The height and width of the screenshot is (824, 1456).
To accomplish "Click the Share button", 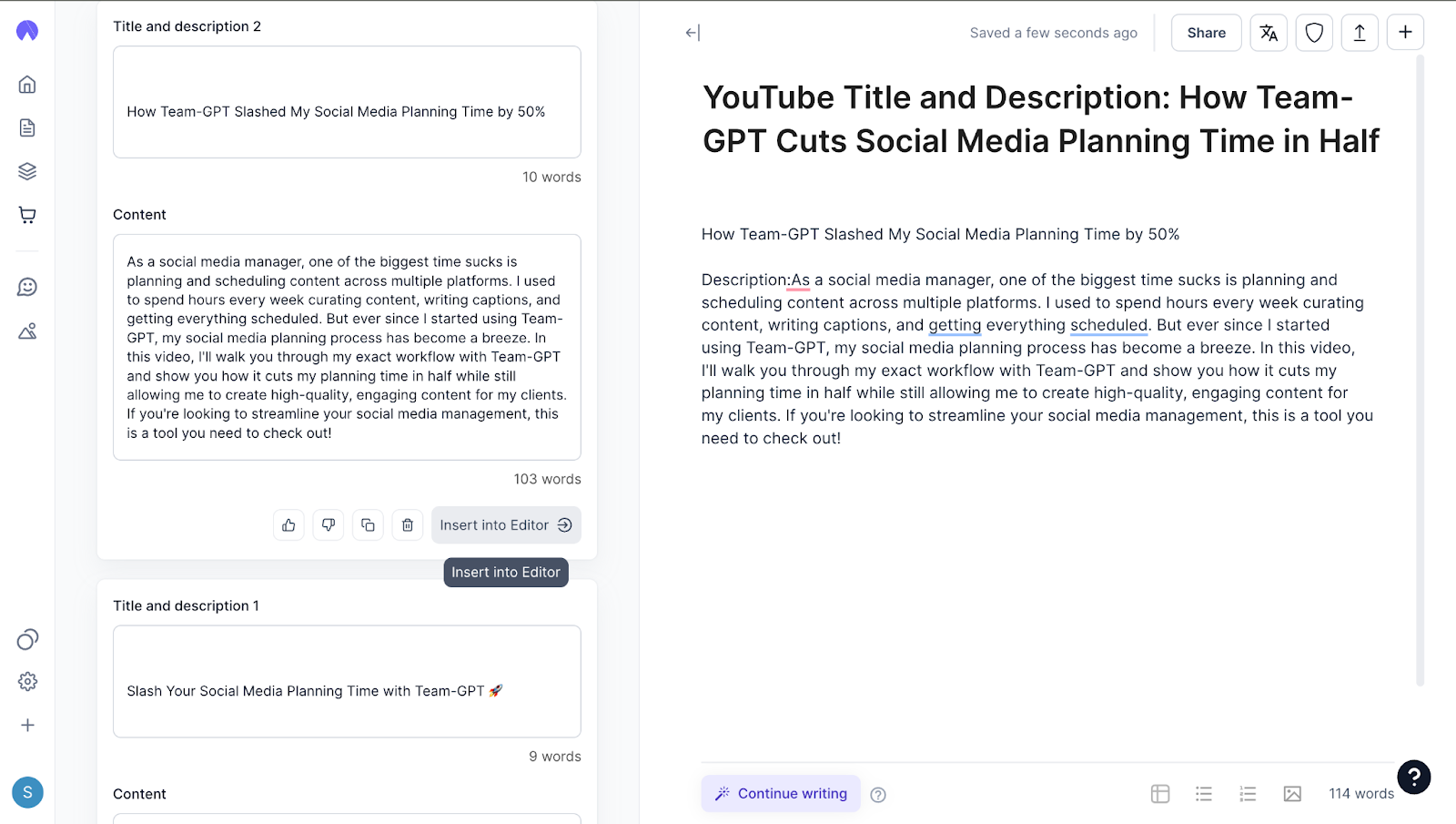I will pos(1206,33).
